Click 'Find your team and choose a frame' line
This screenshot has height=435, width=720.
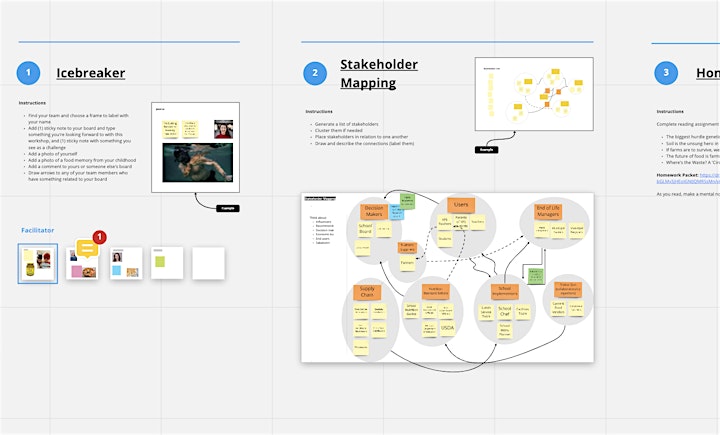pyautogui.click(x=79, y=119)
